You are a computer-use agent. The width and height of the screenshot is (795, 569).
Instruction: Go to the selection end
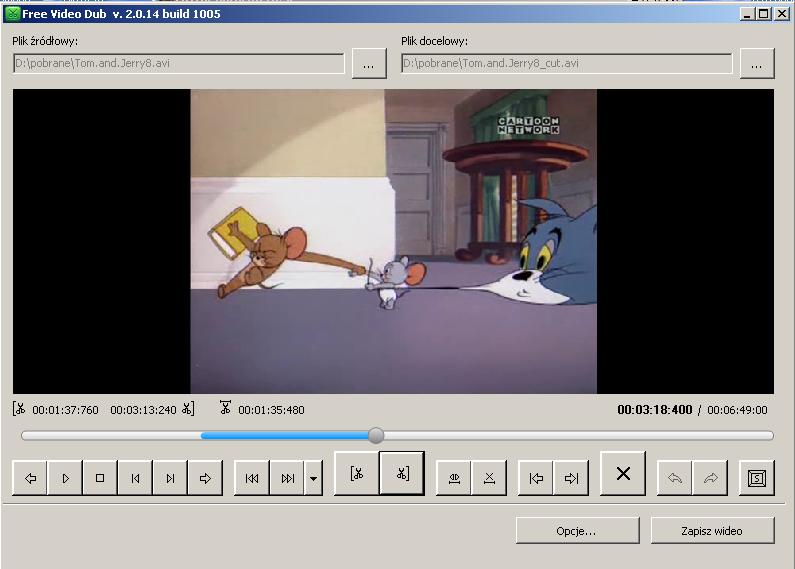[x=571, y=478]
